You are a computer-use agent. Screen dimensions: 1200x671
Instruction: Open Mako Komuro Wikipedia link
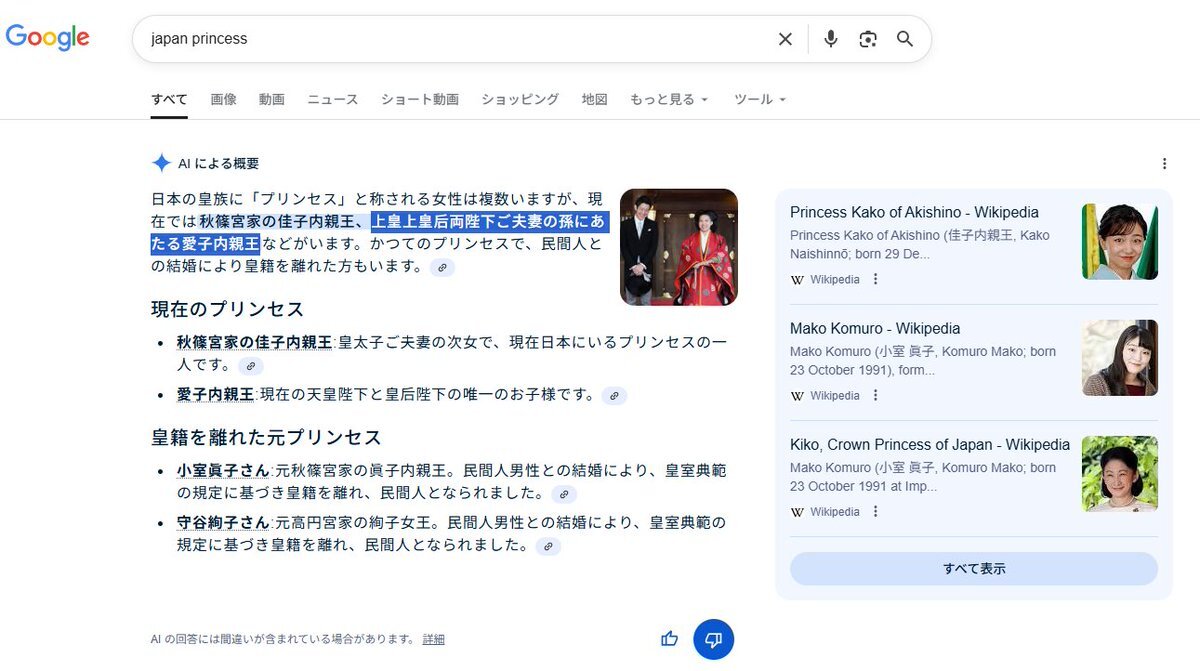click(x=875, y=328)
